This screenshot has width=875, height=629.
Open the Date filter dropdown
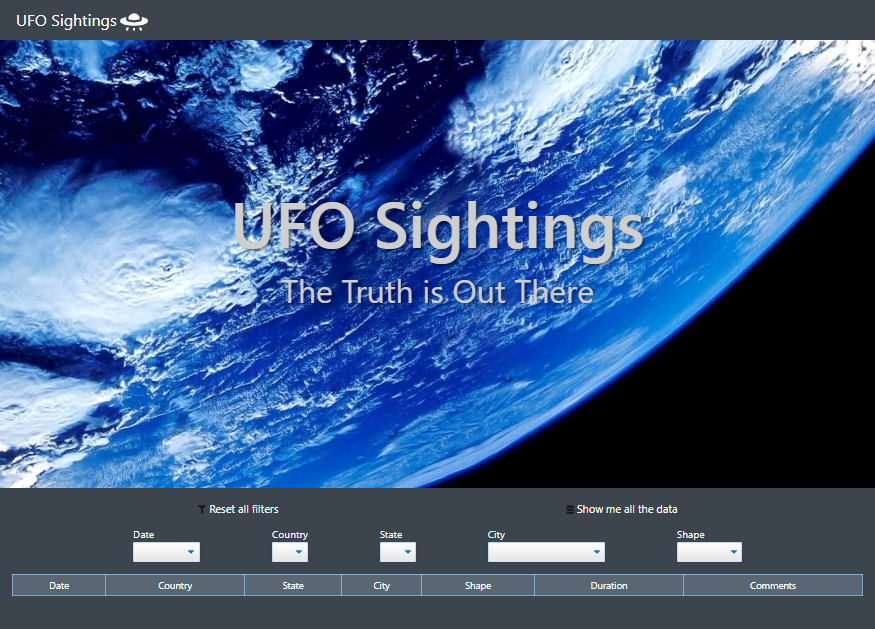tap(166, 552)
